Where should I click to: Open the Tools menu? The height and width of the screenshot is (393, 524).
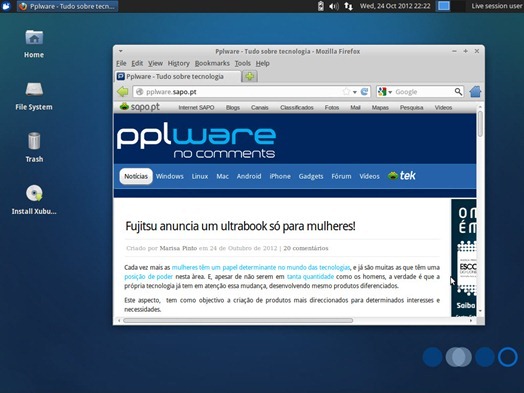coord(243,63)
